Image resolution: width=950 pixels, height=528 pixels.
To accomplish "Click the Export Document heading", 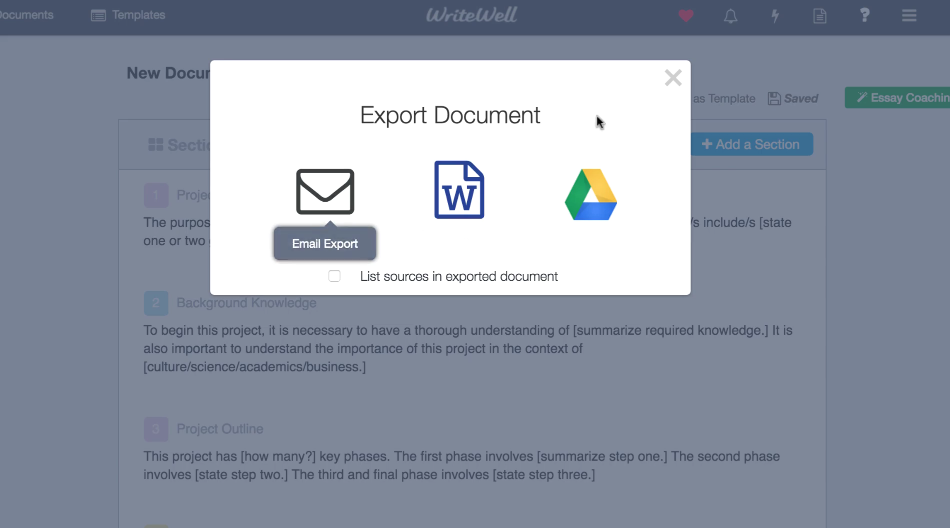I will coord(450,115).
